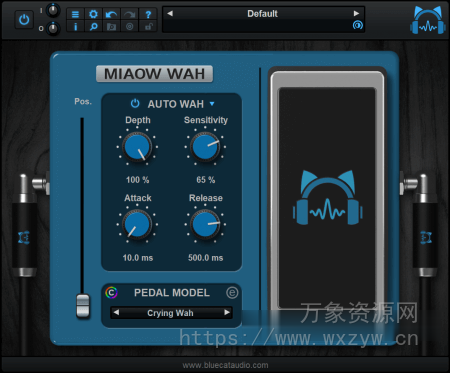Image resolution: width=450 pixels, height=373 pixels.
Task: Open the help question mark icon
Action: pos(148,14)
